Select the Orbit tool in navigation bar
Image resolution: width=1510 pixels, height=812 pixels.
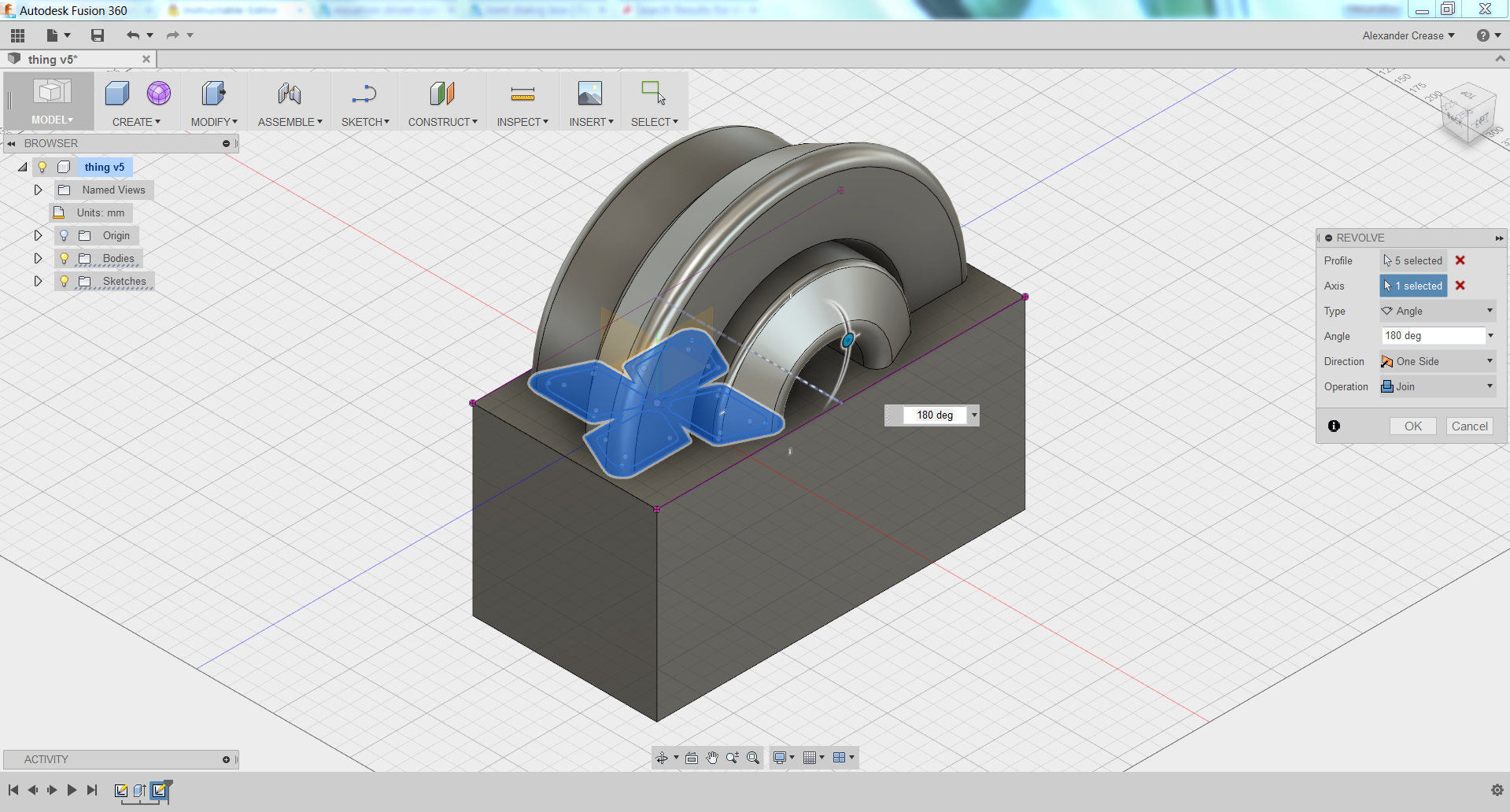click(x=663, y=758)
